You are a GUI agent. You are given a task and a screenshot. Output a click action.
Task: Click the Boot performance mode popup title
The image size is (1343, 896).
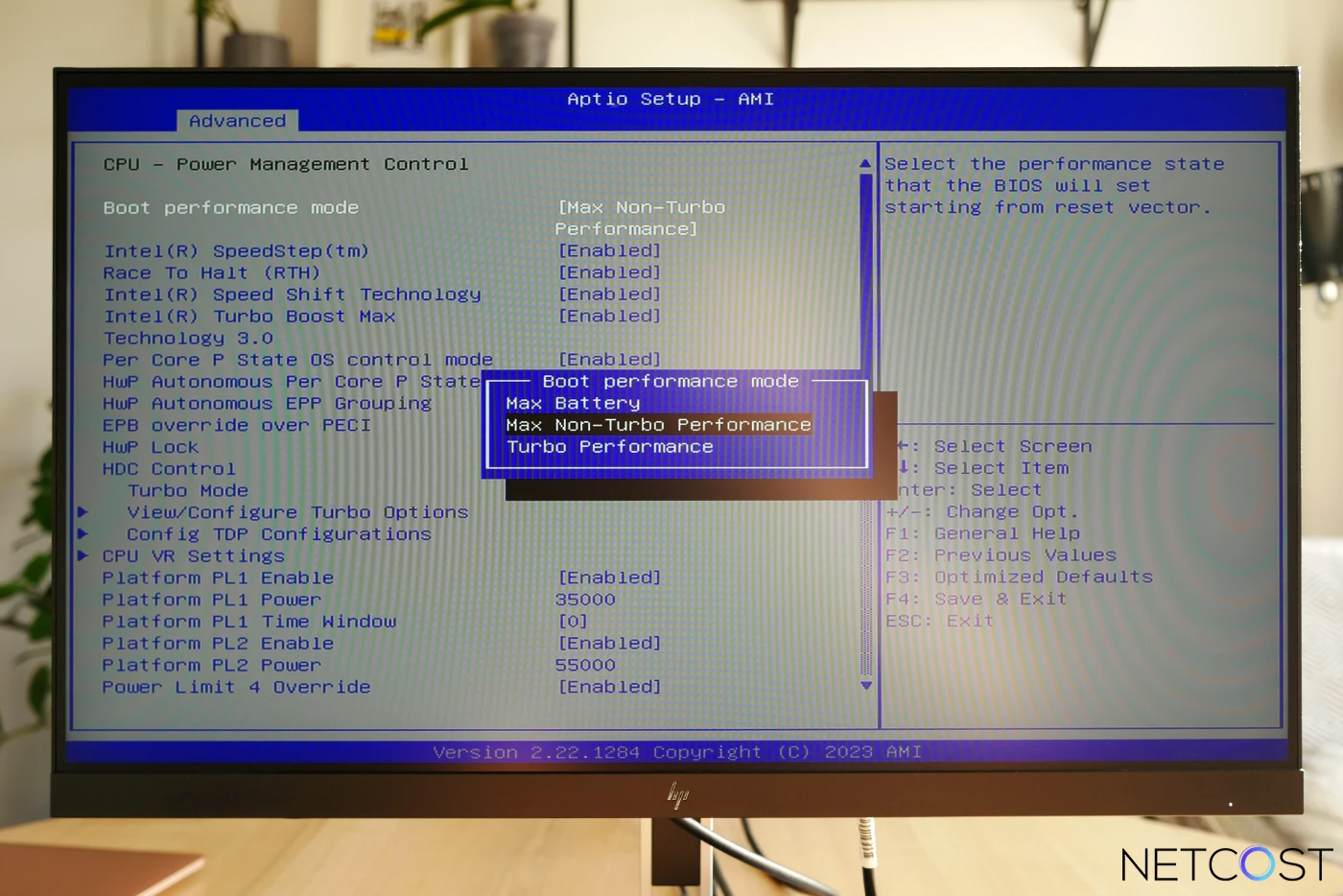click(671, 382)
